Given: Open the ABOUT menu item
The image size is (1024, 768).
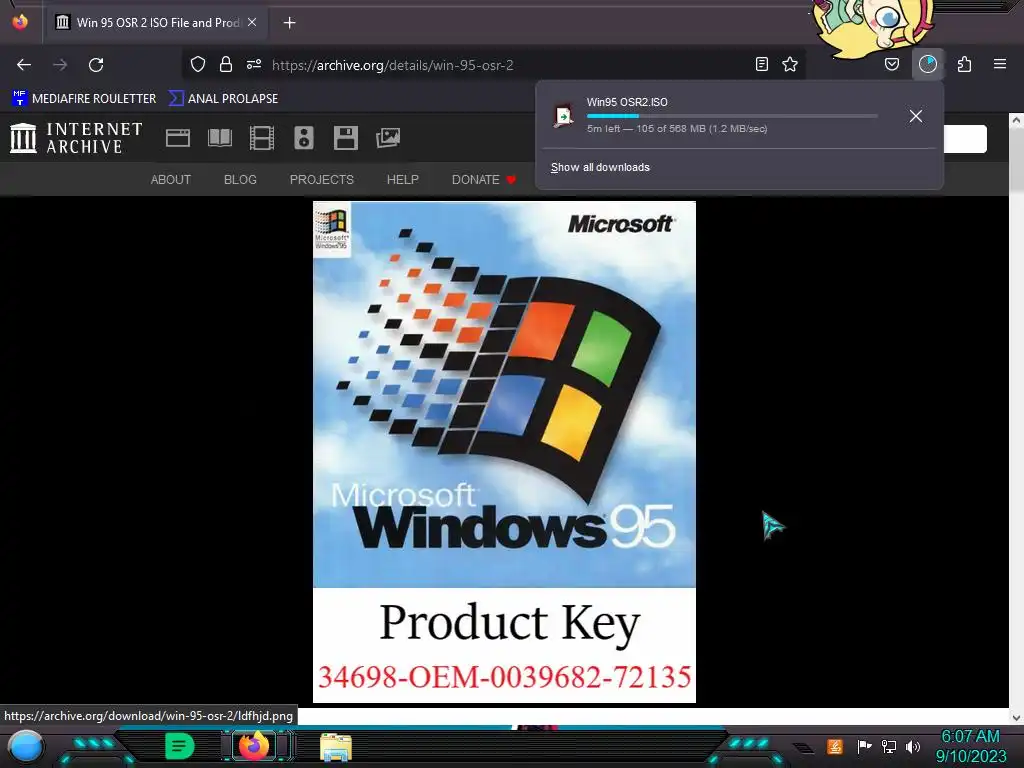Looking at the screenshot, I should (170, 180).
